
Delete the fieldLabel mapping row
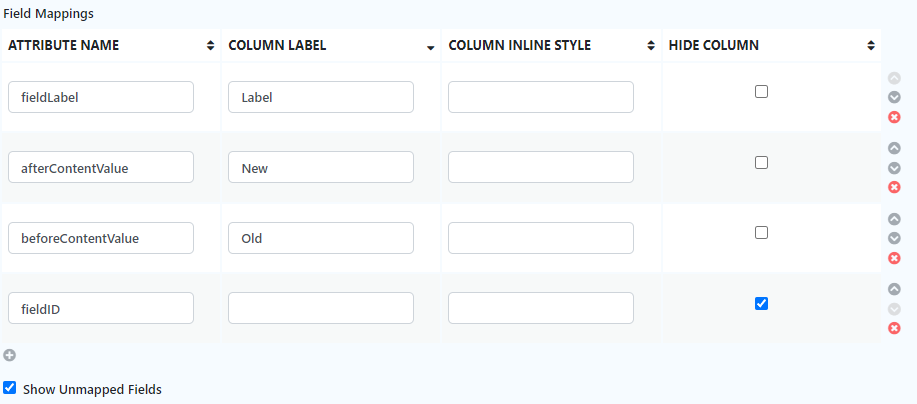(x=894, y=117)
